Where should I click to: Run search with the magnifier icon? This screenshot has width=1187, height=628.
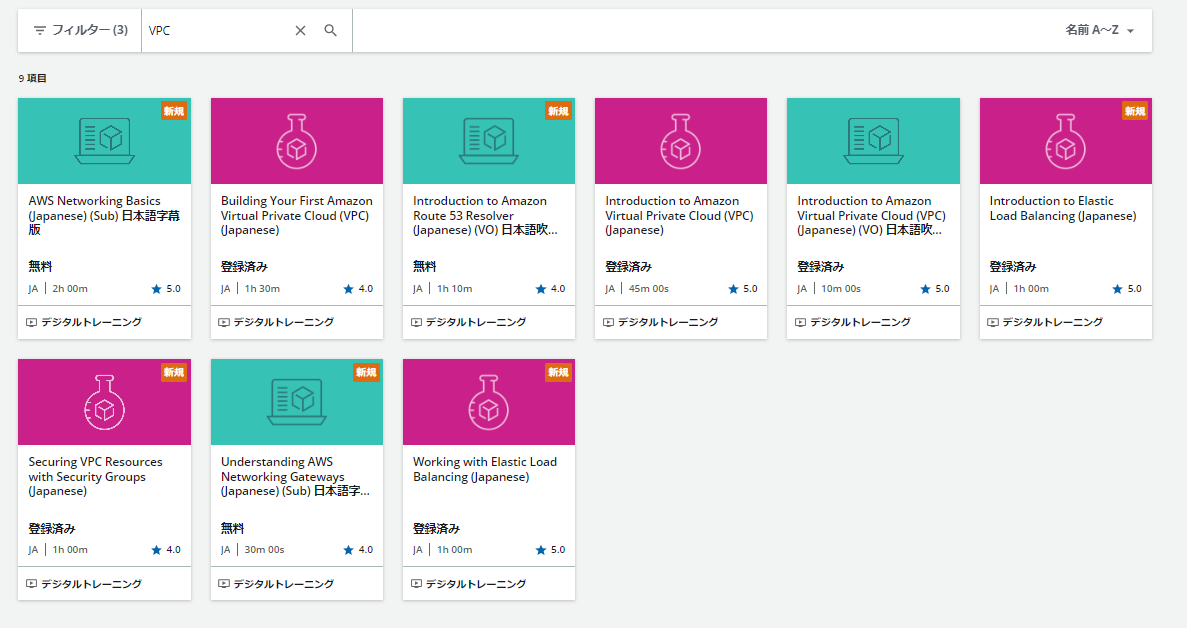(x=331, y=30)
